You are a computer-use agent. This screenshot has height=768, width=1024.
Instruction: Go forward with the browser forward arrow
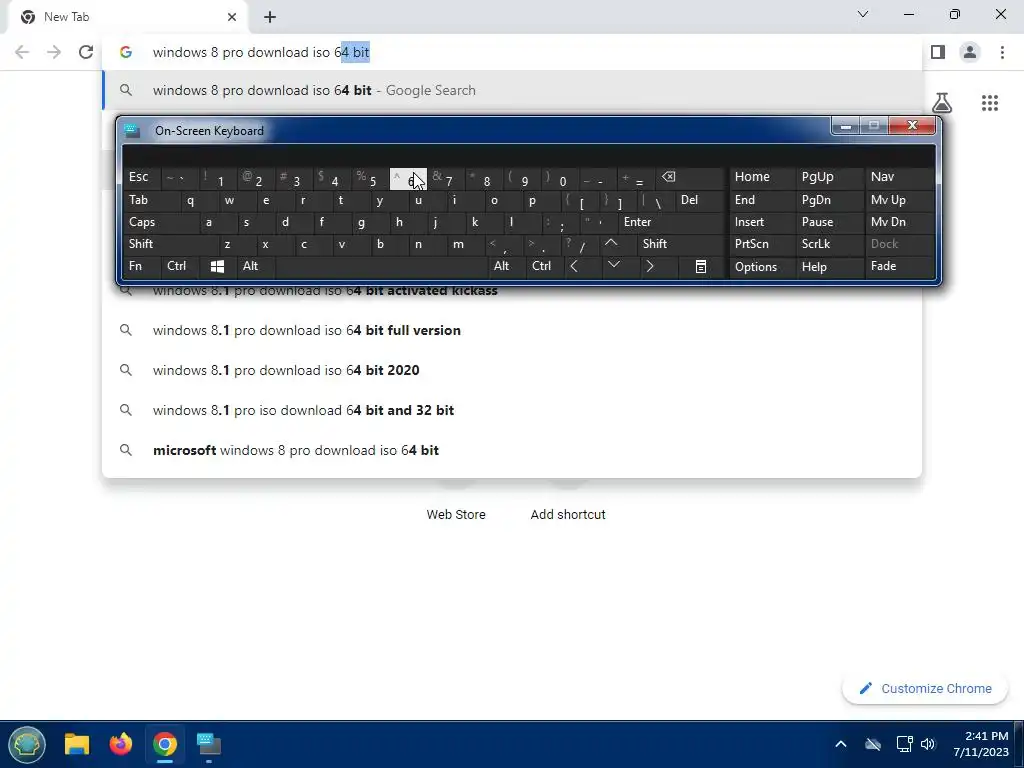[x=54, y=52]
